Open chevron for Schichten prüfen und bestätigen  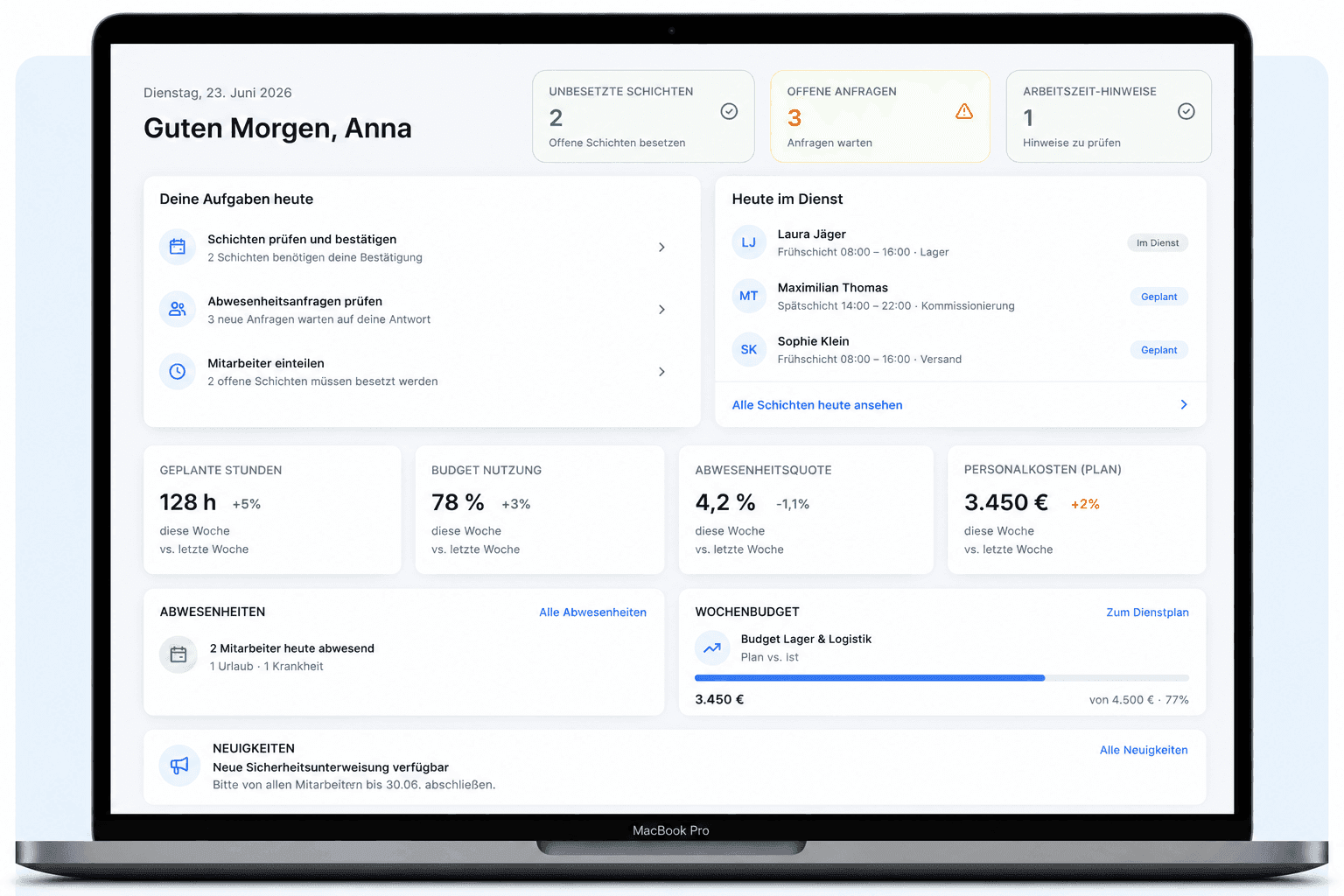tap(661, 248)
